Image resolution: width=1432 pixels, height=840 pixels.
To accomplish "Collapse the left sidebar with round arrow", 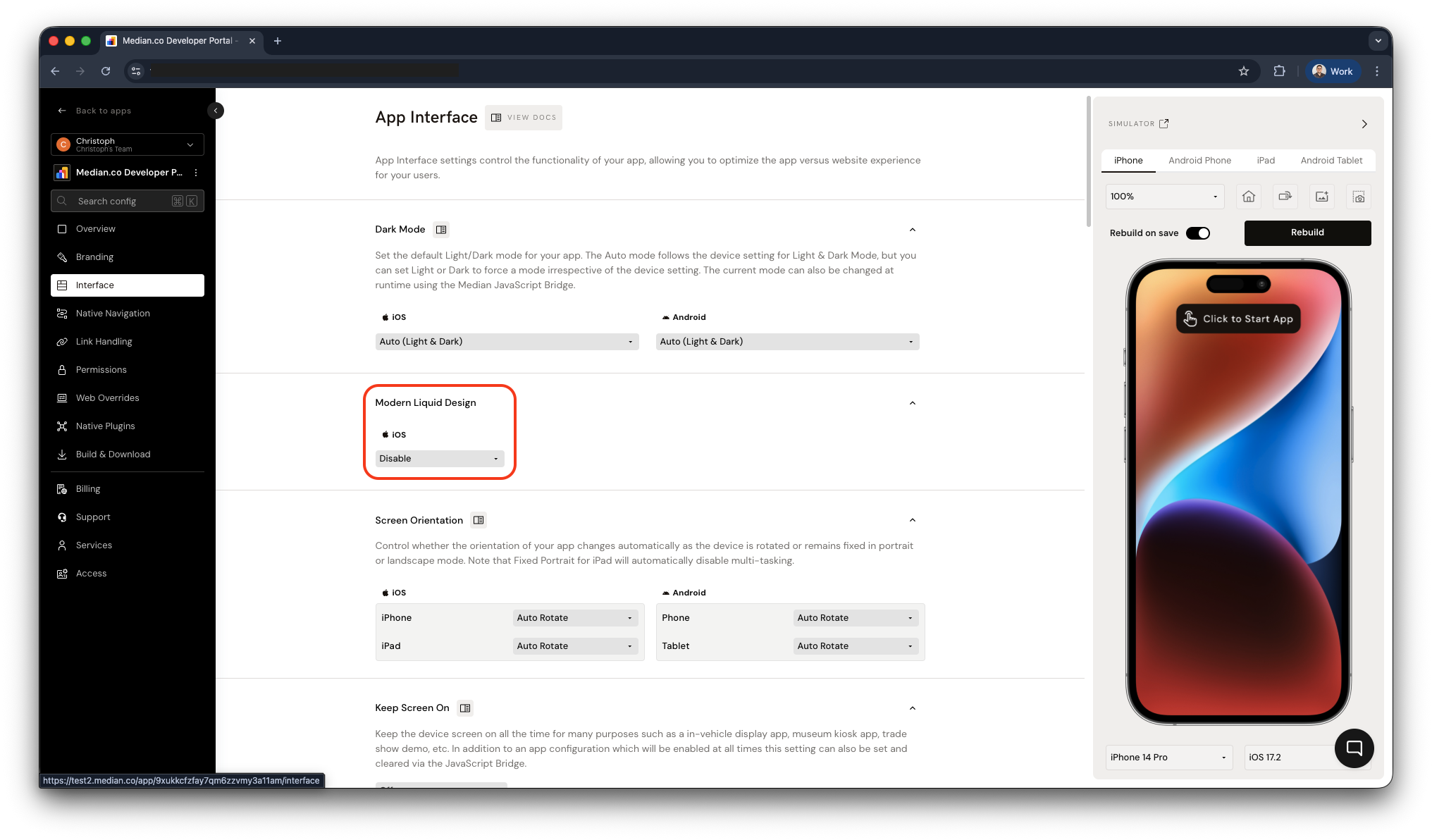I will pyautogui.click(x=216, y=111).
